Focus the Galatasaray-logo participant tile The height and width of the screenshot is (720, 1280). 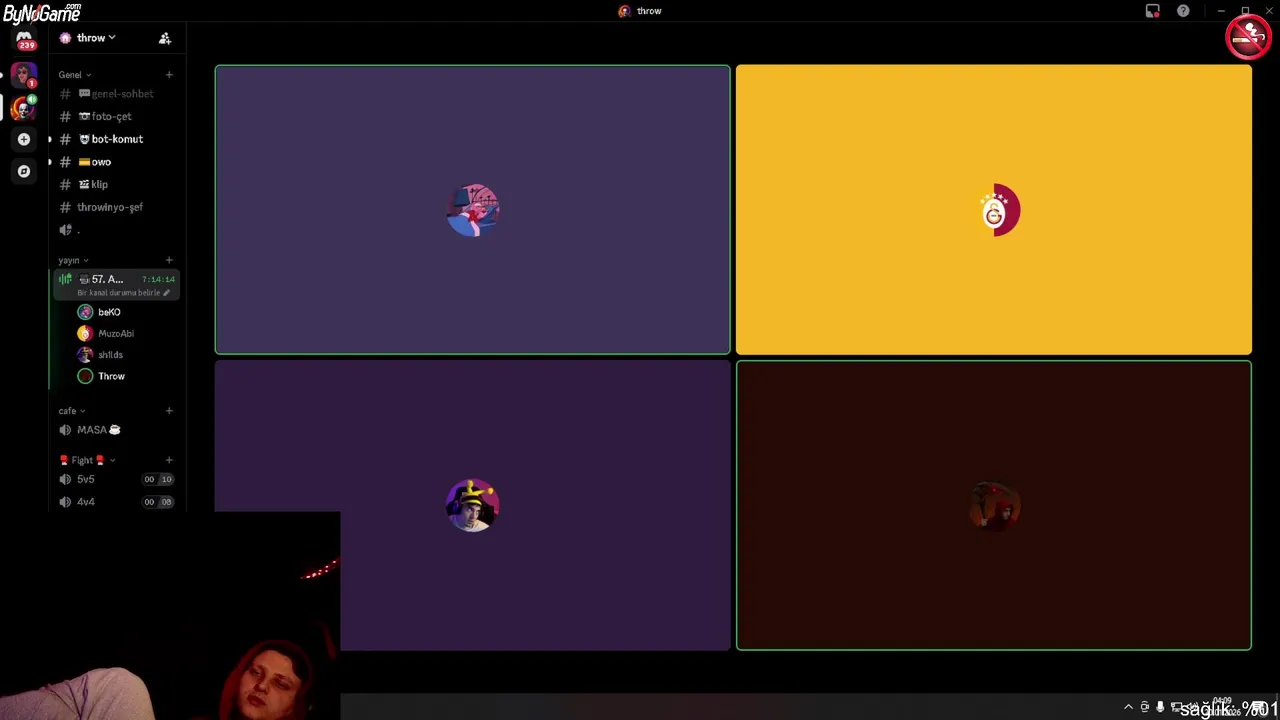[x=993, y=210]
